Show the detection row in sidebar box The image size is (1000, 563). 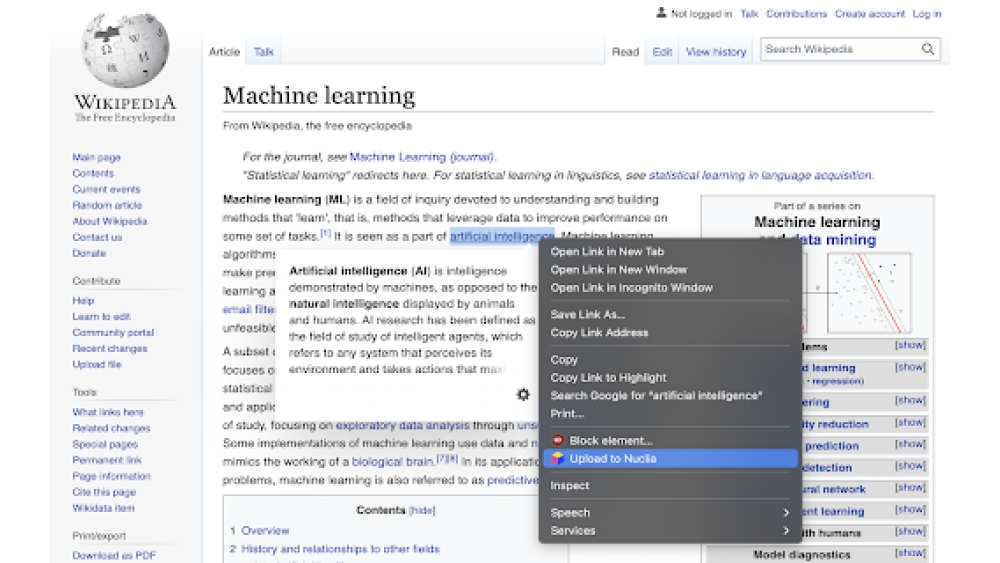(x=910, y=466)
